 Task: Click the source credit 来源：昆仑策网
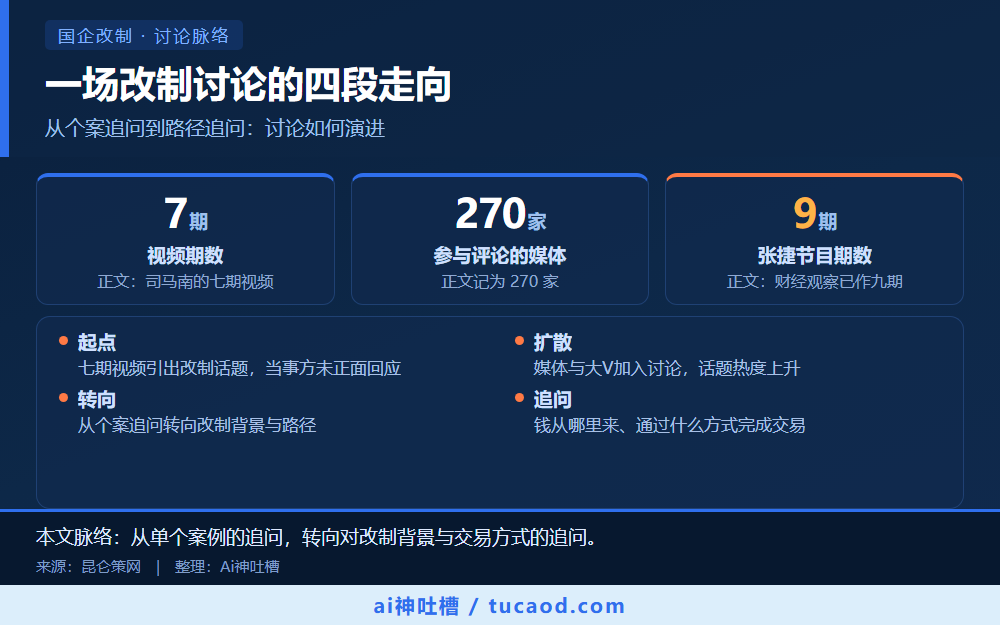pos(89,566)
